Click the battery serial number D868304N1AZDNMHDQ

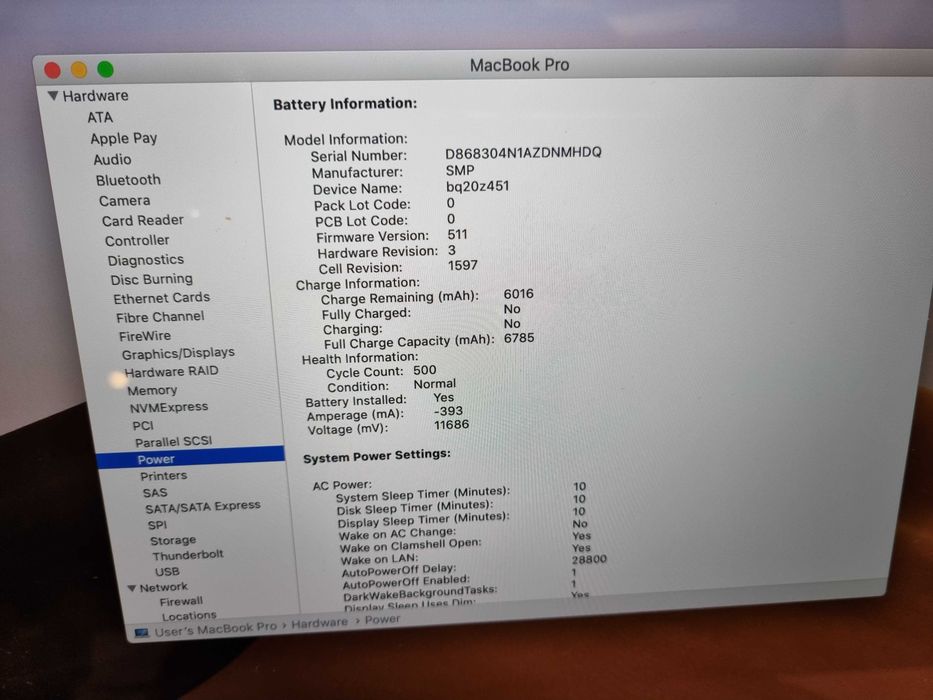tap(523, 152)
